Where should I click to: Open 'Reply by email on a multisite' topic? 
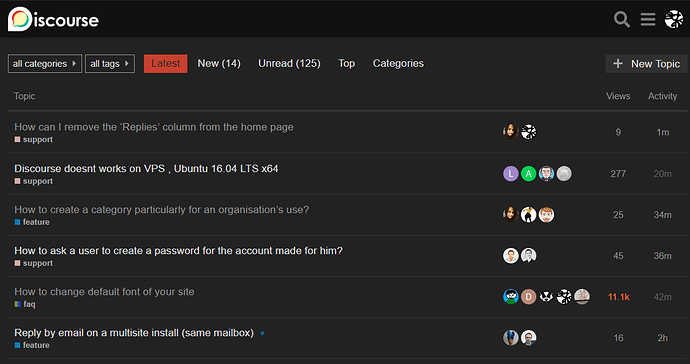[134, 333]
